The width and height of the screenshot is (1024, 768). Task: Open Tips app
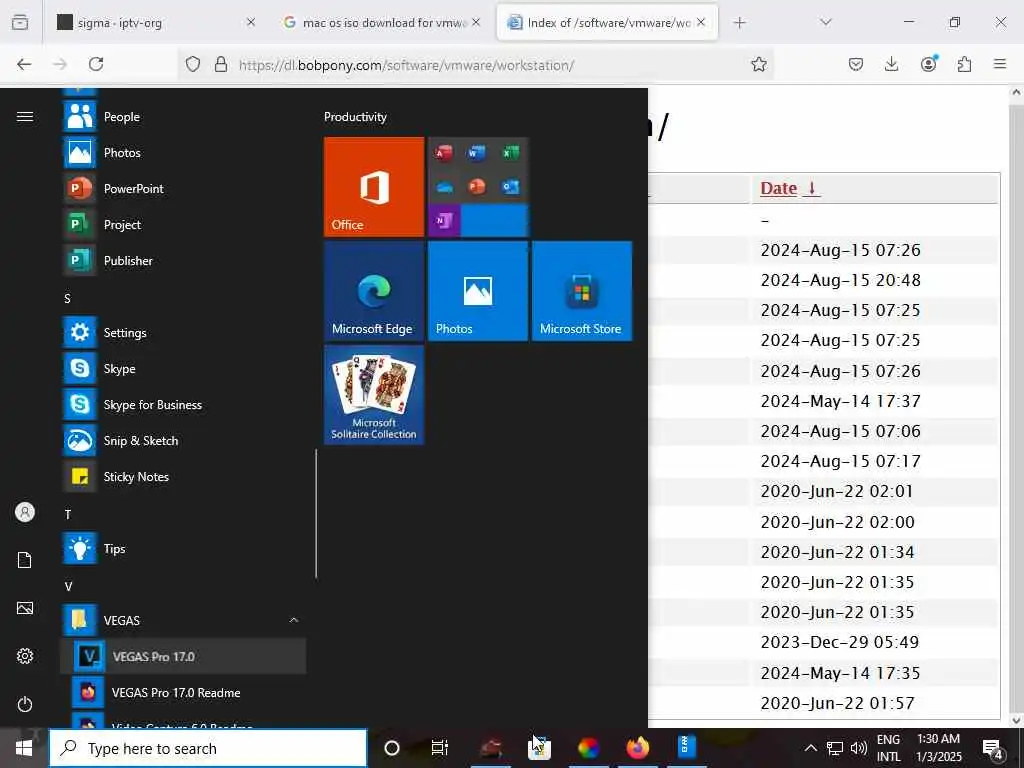184,549
